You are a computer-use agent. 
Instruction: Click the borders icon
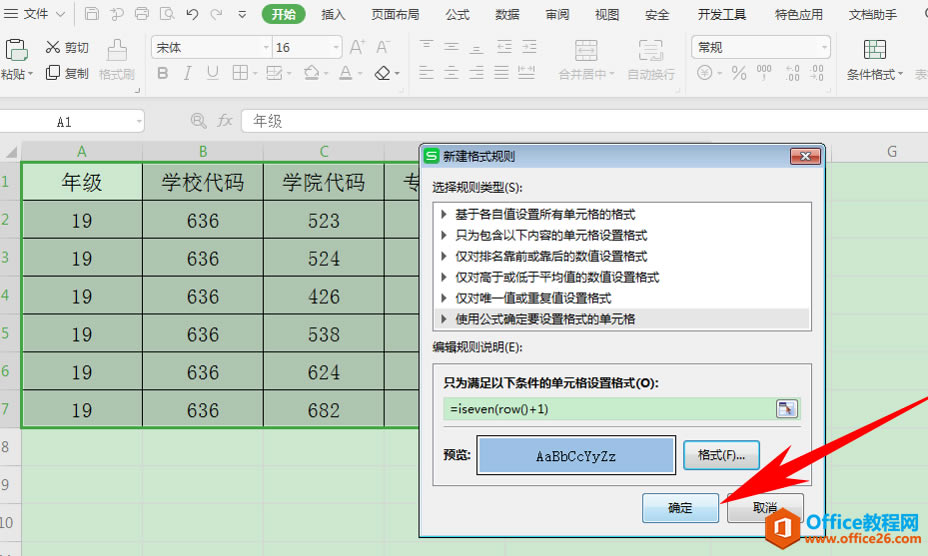click(x=240, y=73)
